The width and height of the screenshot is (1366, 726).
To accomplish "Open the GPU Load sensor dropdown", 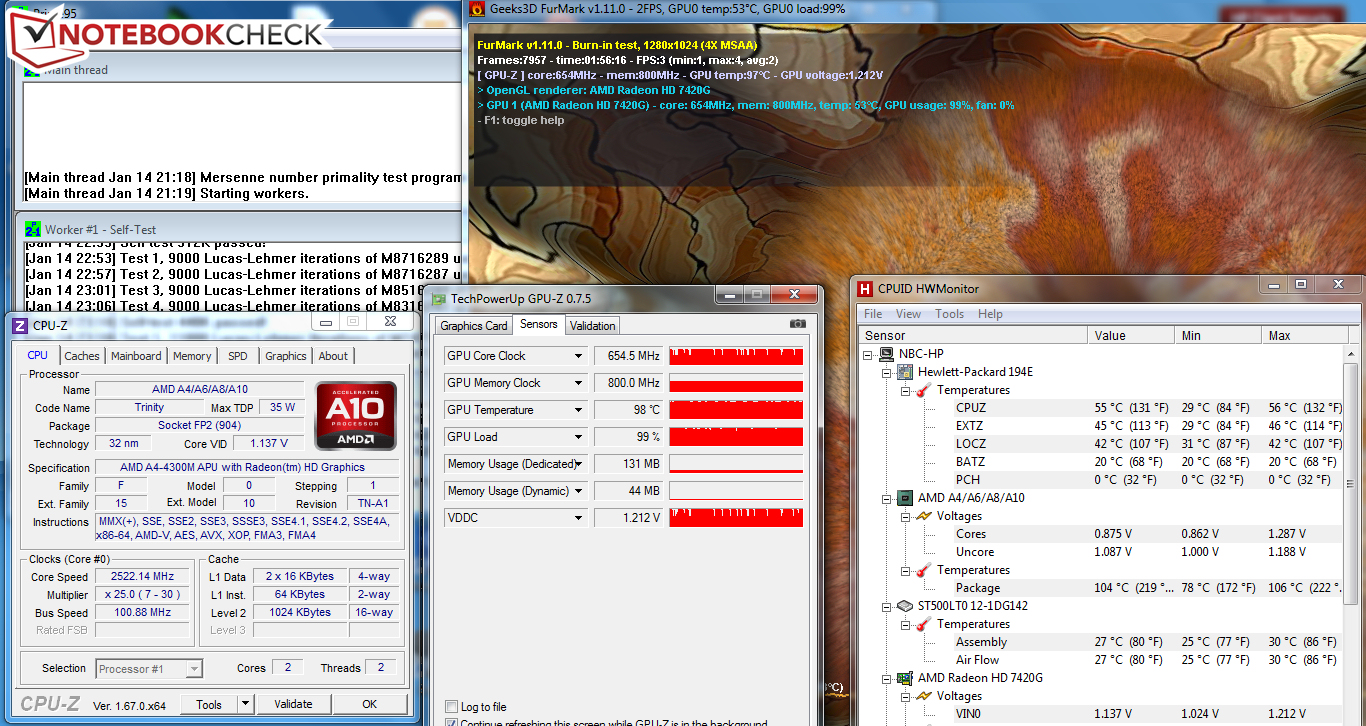I will click(578, 437).
